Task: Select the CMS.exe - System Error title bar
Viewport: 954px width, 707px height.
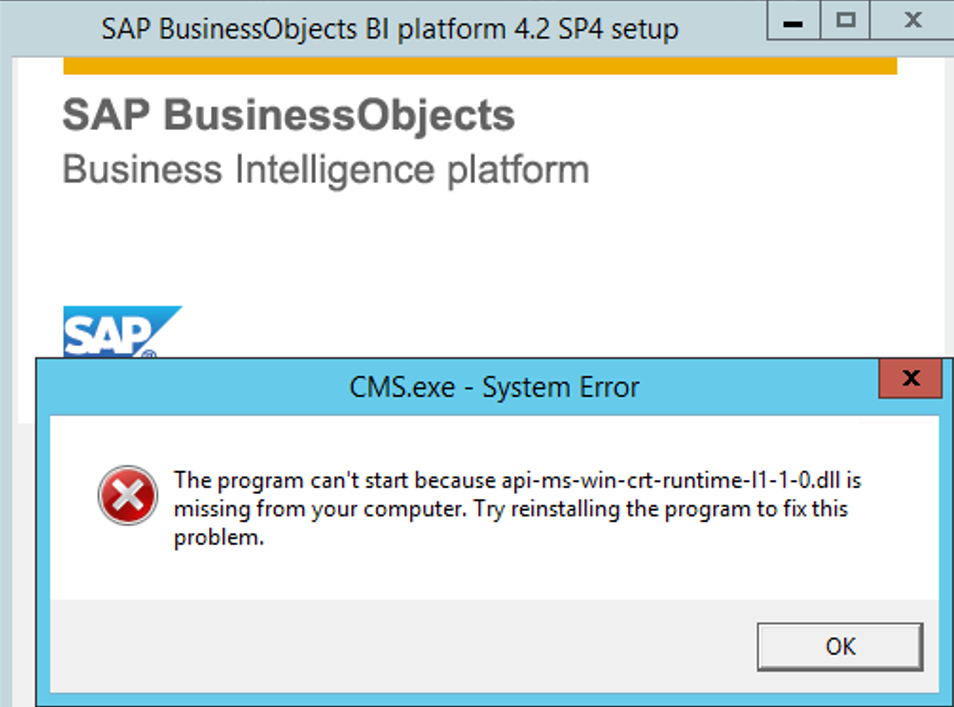Action: (456, 388)
